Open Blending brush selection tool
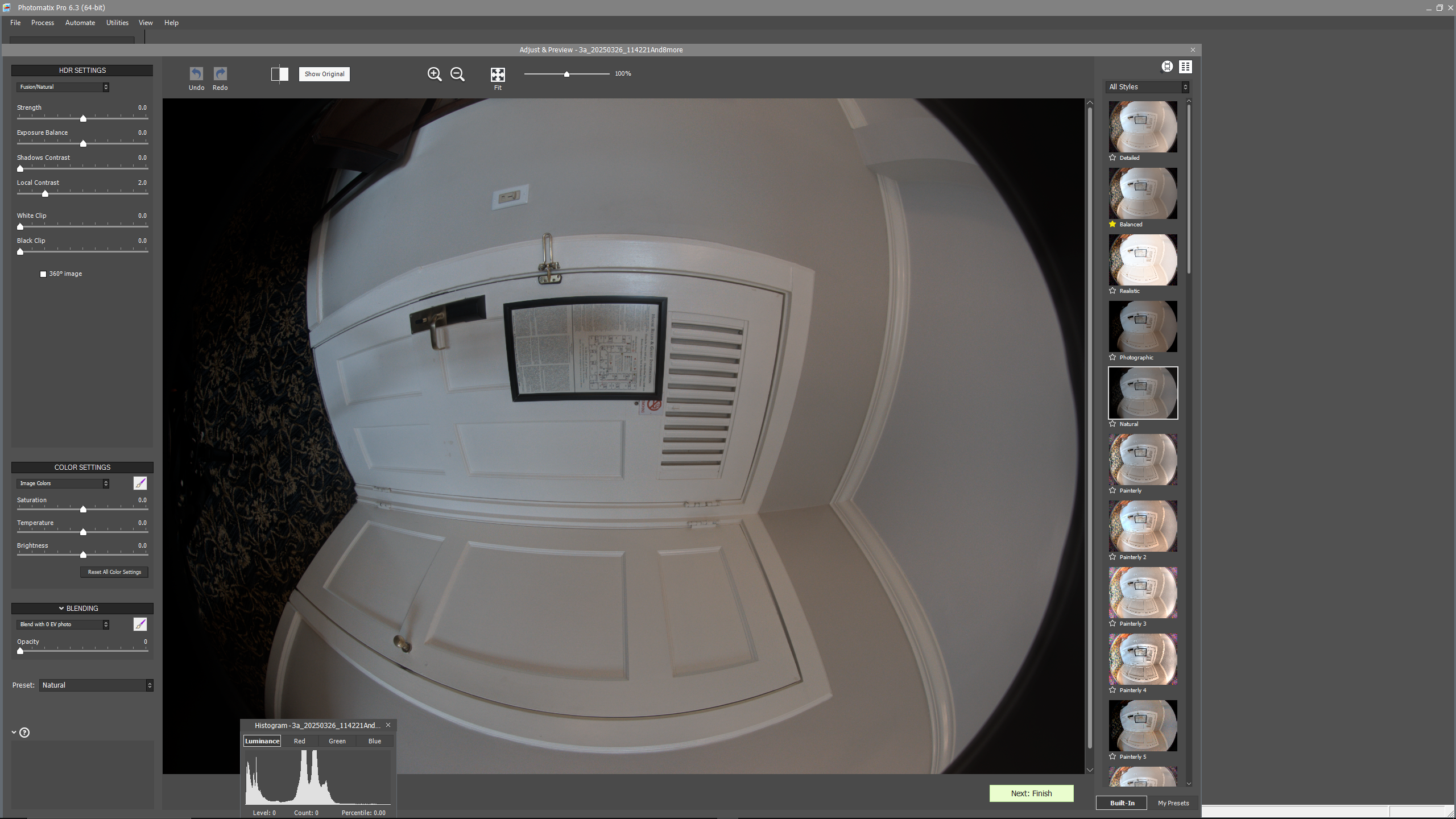The height and width of the screenshot is (819, 1456). click(x=140, y=624)
